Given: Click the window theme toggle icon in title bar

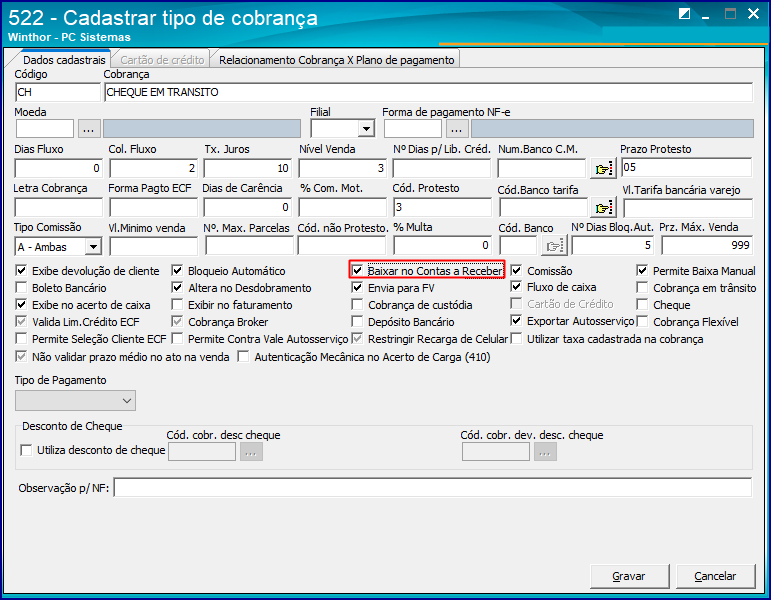Looking at the screenshot, I should click(684, 14).
